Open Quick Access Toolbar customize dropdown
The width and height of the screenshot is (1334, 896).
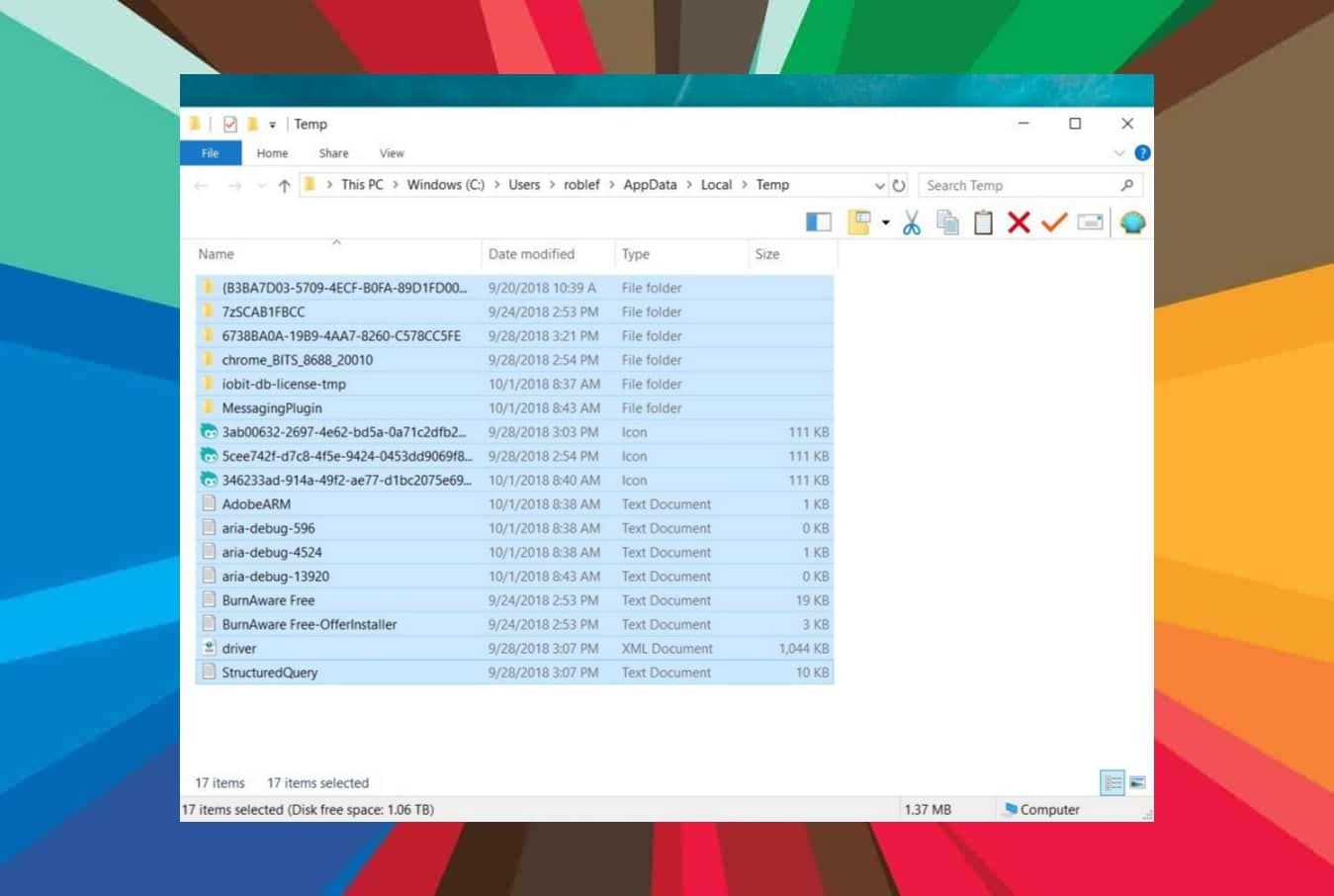(x=272, y=125)
